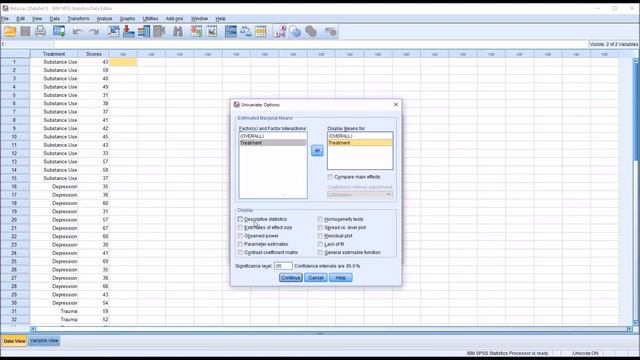Select (OVERALL) in Display Means for list
The image size is (640, 360).
point(360,136)
